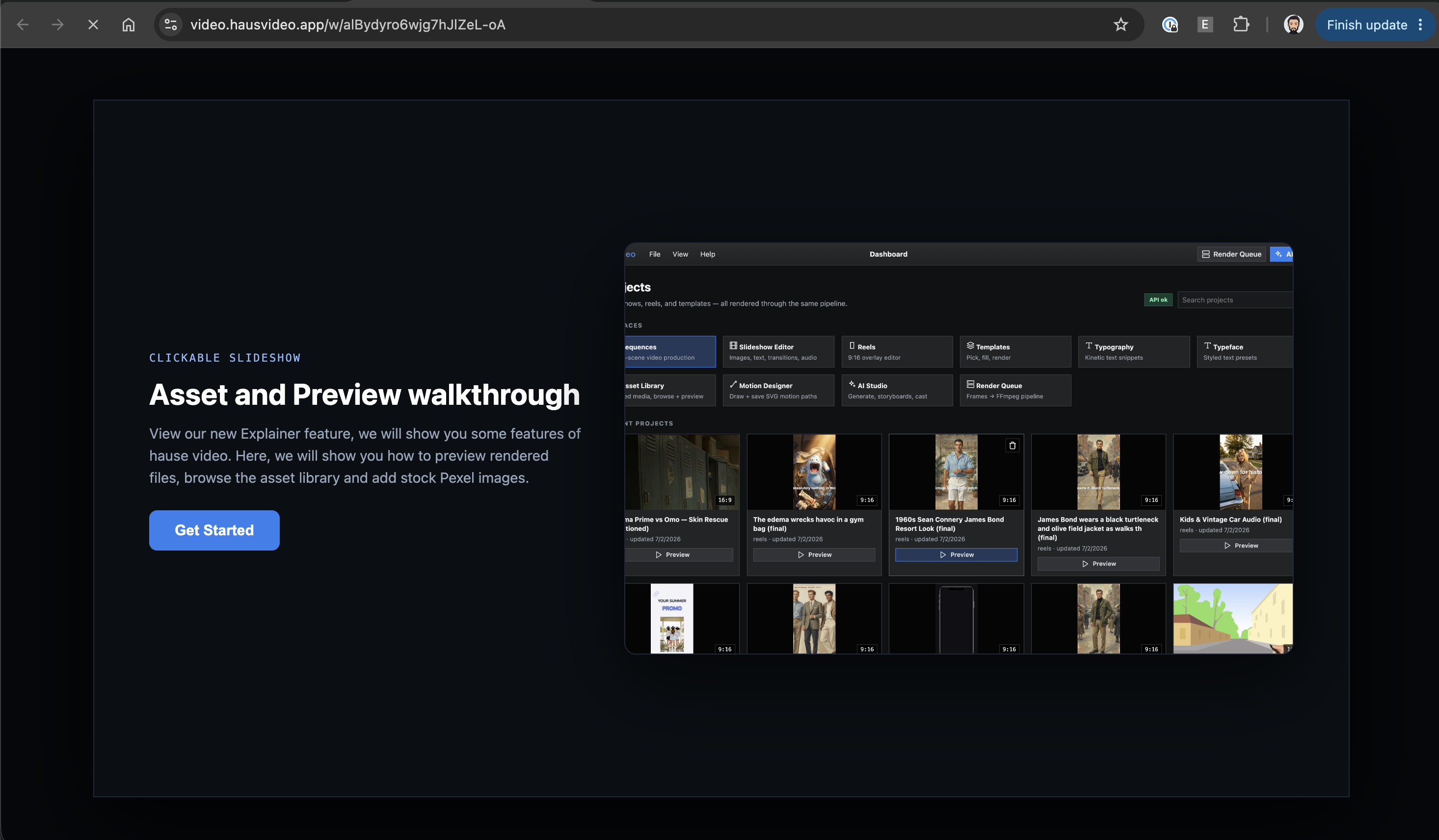Open the Render Queue FFmpeg pipeline card

click(x=1015, y=391)
